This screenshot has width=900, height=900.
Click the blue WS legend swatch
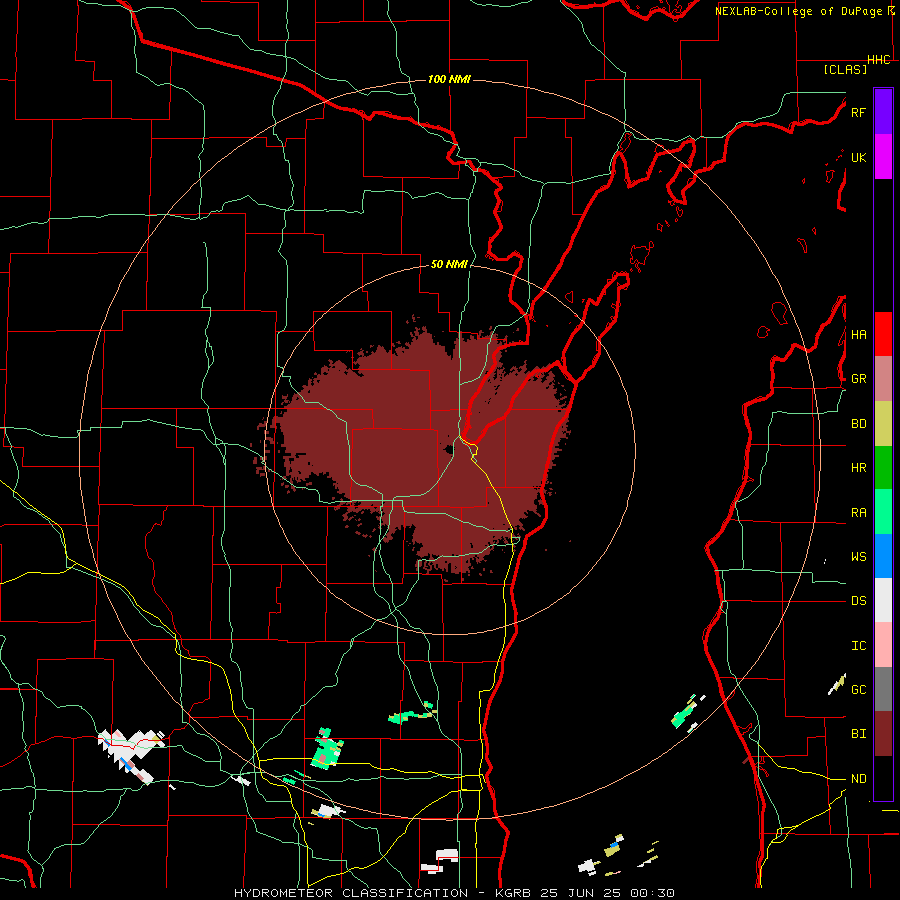(x=883, y=556)
